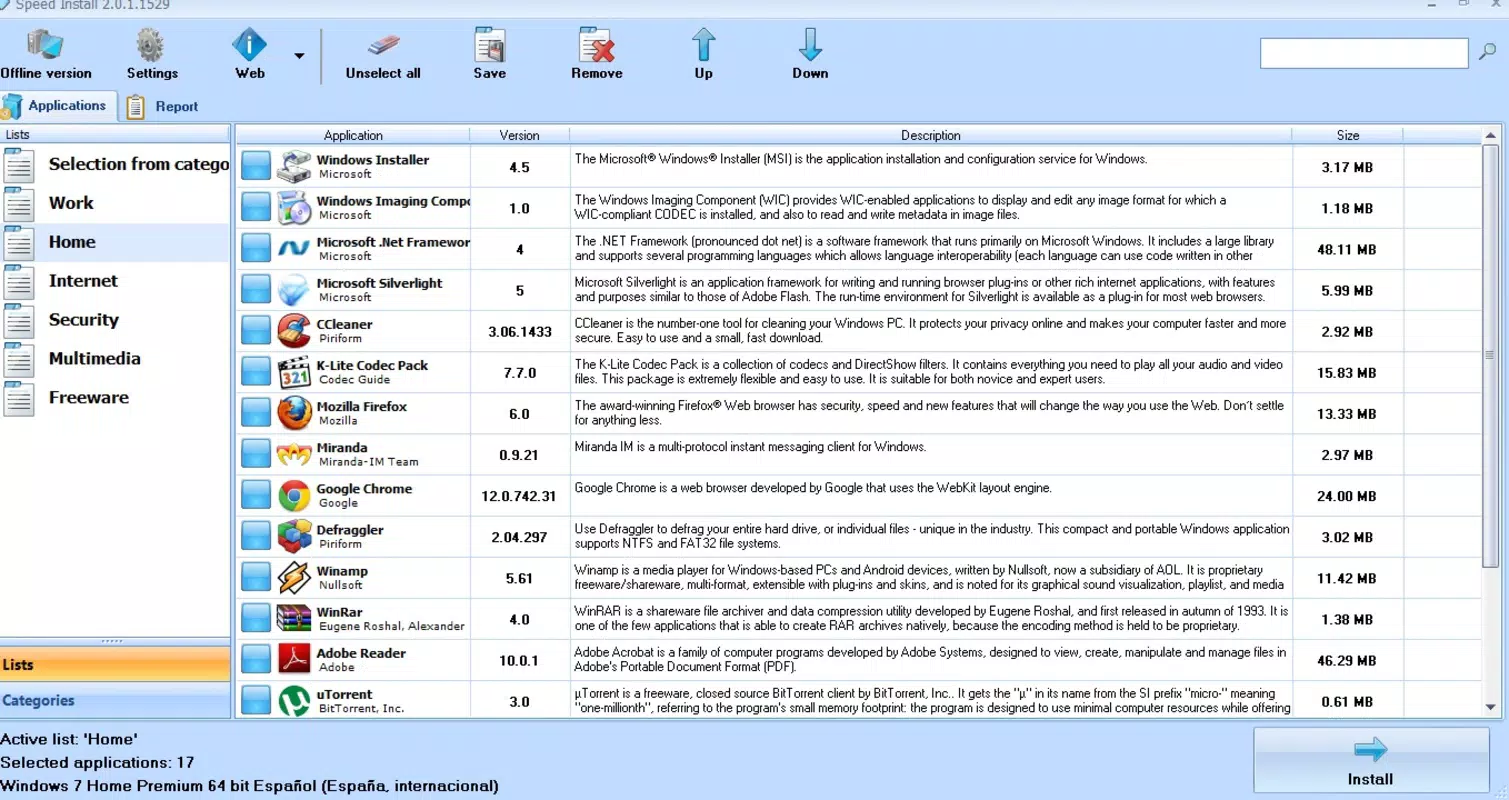Click the CCleaner app icon
Viewport: 1509px width, 800px height.
(294, 331)
